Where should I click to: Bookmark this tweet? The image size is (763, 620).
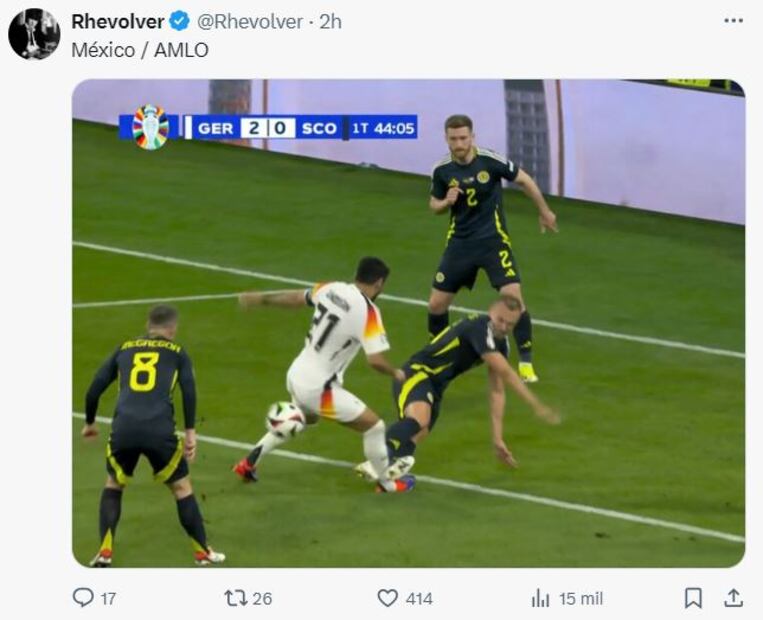693,598
